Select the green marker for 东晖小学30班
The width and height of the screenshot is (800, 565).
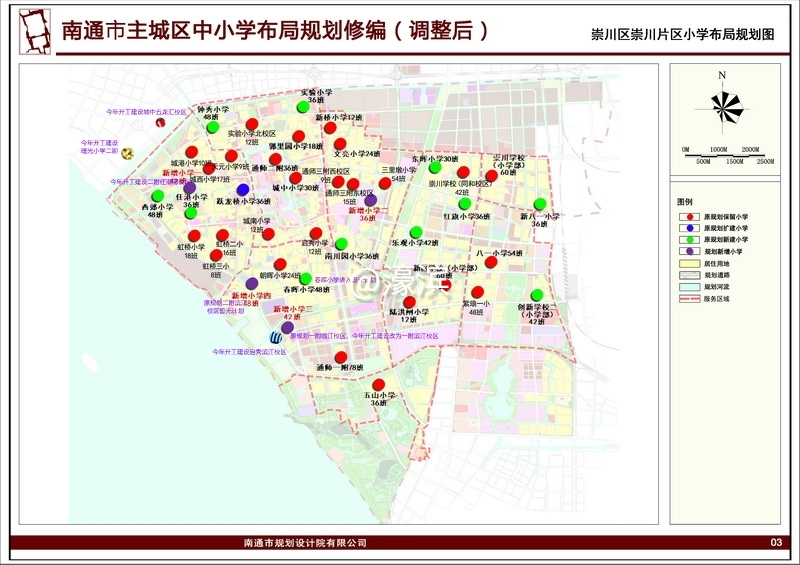[435, 167]
